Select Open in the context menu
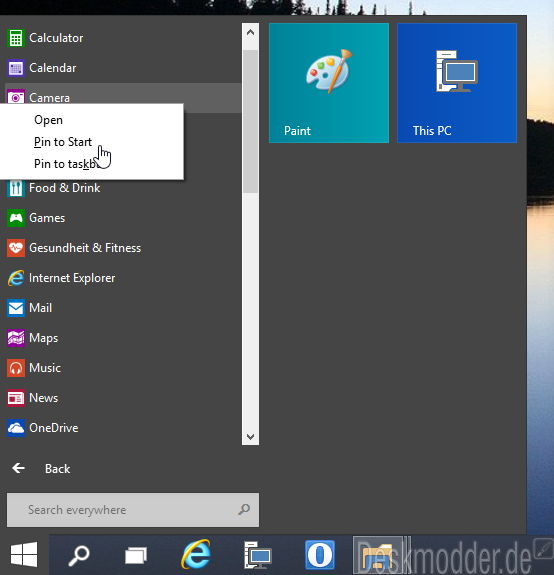This screenshot has width=554, height=575. [x=48, y=120]
